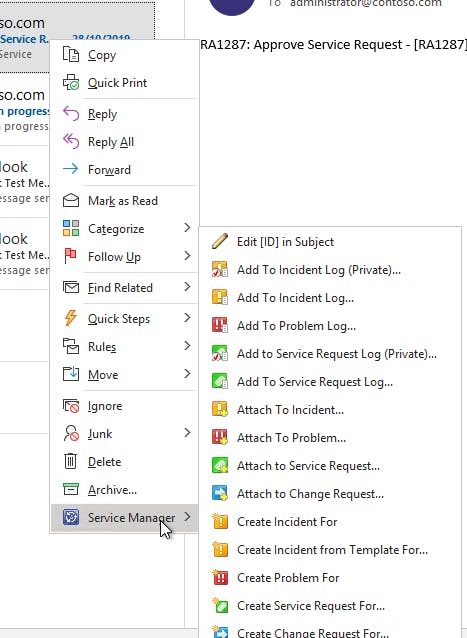Viewport: 467px width, 638px height.
Task: Expand the Quick Steps submenu arrow
Action: click(x=187, y=318)
